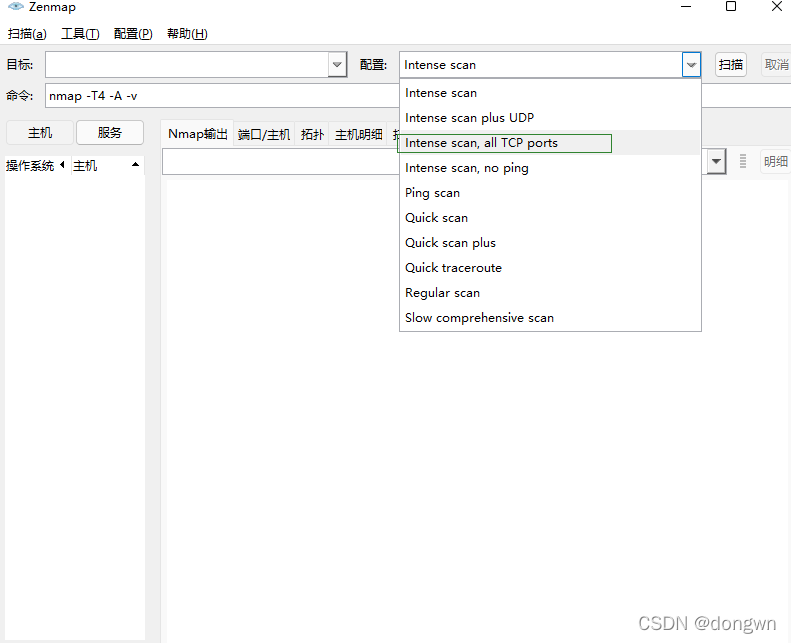The width and height of the screenshot is (791, 643).
Task: Click the 主机 hosts button
Action: point(40,133)
